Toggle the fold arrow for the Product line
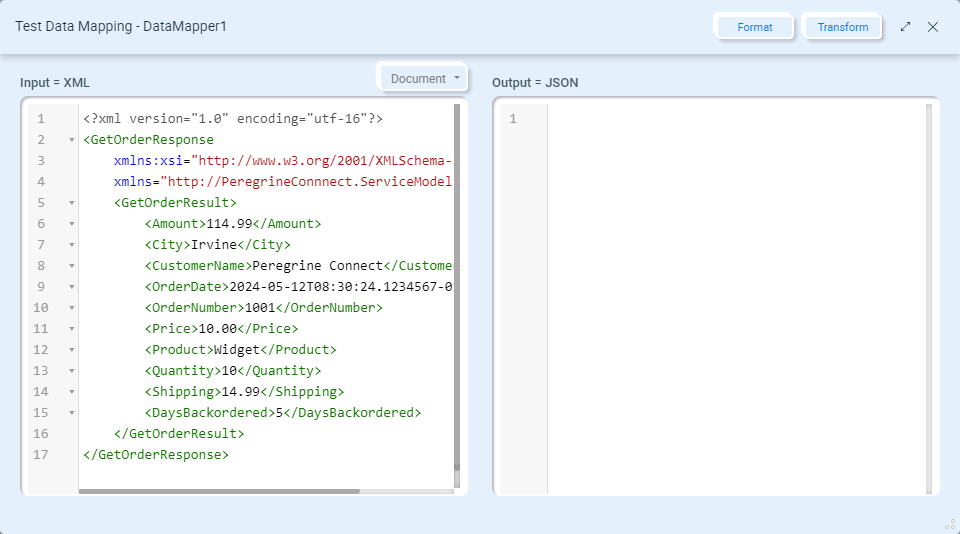This screenshot has height=534, width=960. [x=72, y=350]
